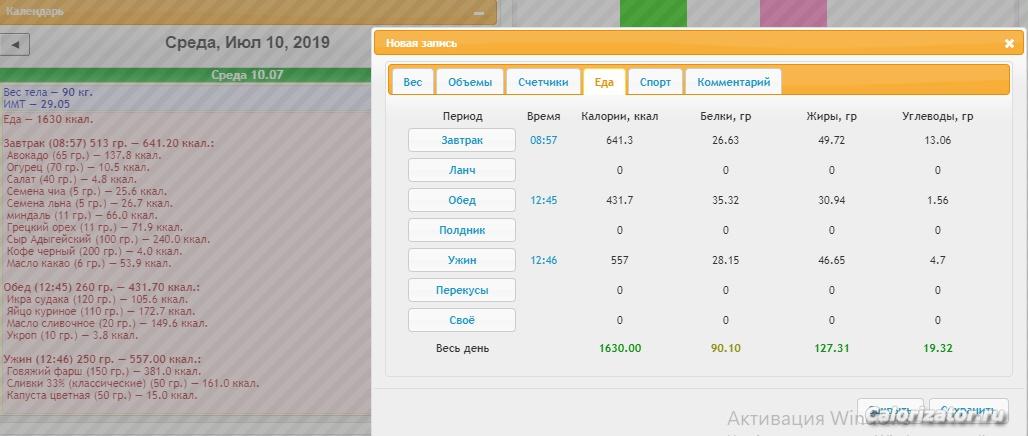Switch to the Объемы tab
The height and width of the screenshot is (436, 1028).
[470, 82]
